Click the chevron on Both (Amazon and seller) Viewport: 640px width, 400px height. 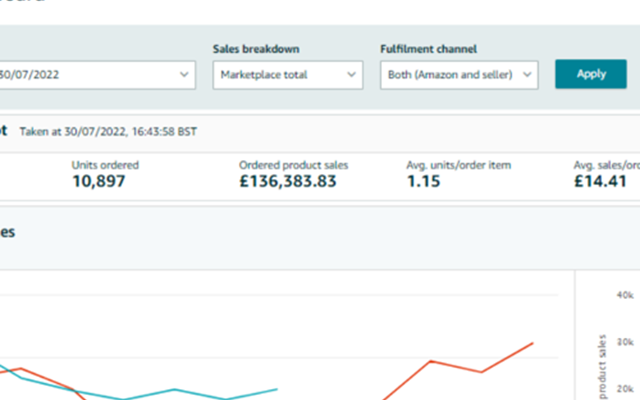coord(527,75)
